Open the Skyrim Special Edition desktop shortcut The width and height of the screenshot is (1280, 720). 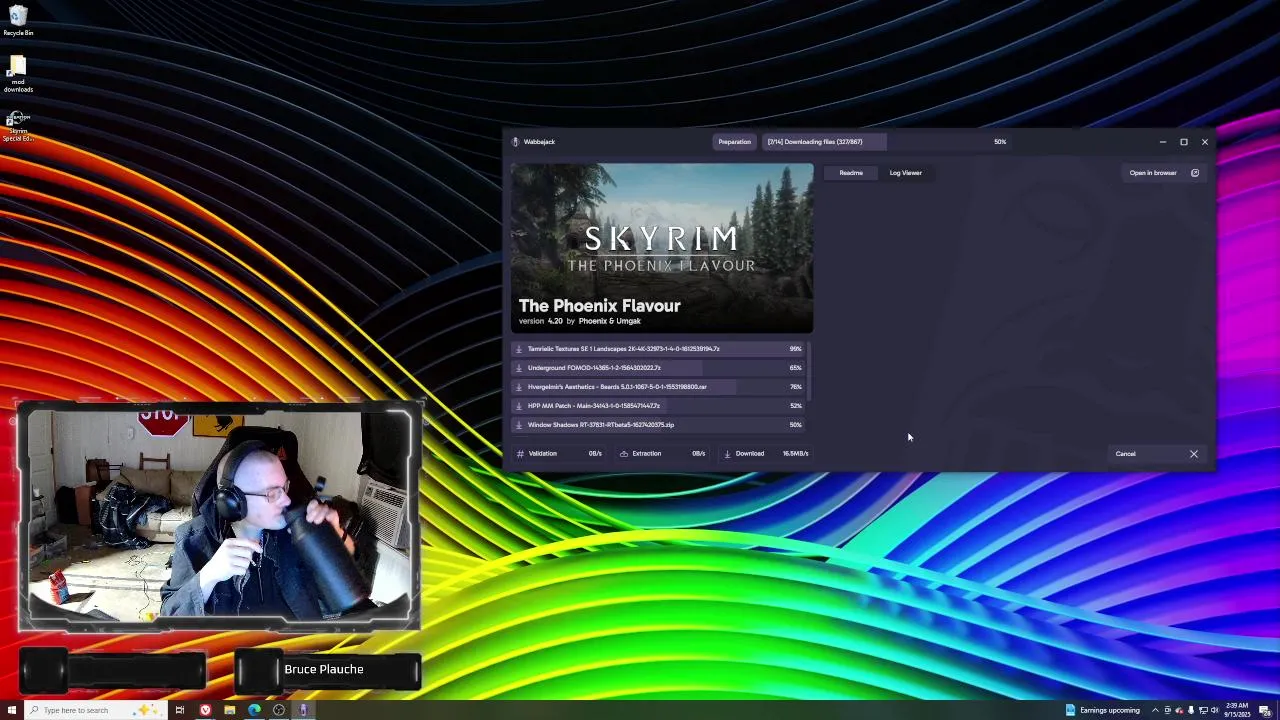pyautogui.click(x=18, y=127)
